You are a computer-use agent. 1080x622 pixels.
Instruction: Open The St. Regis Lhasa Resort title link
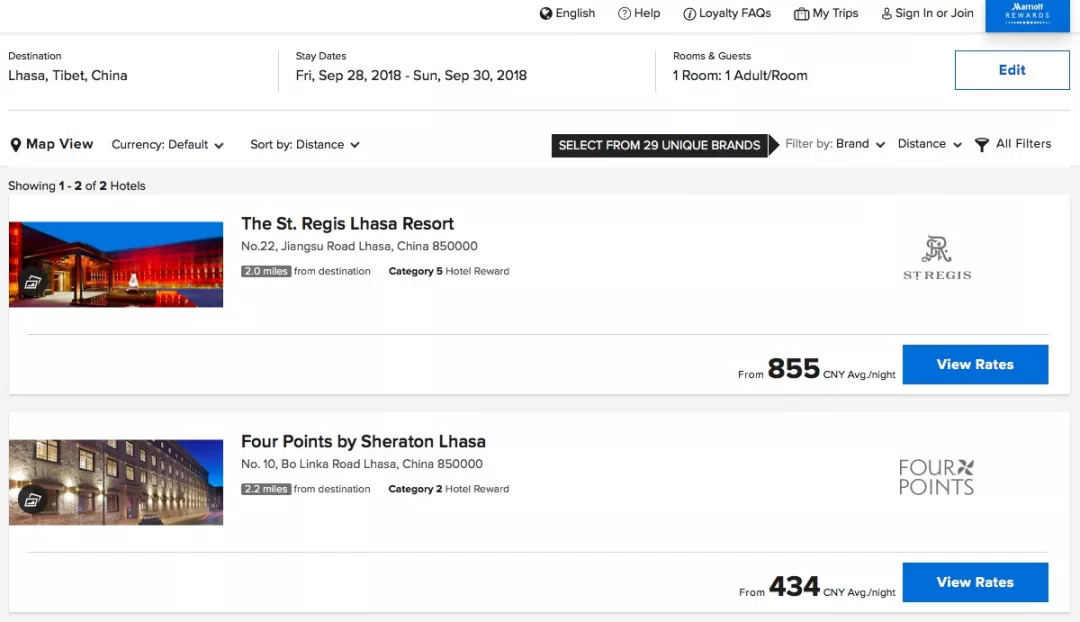(x=347, y=224)
